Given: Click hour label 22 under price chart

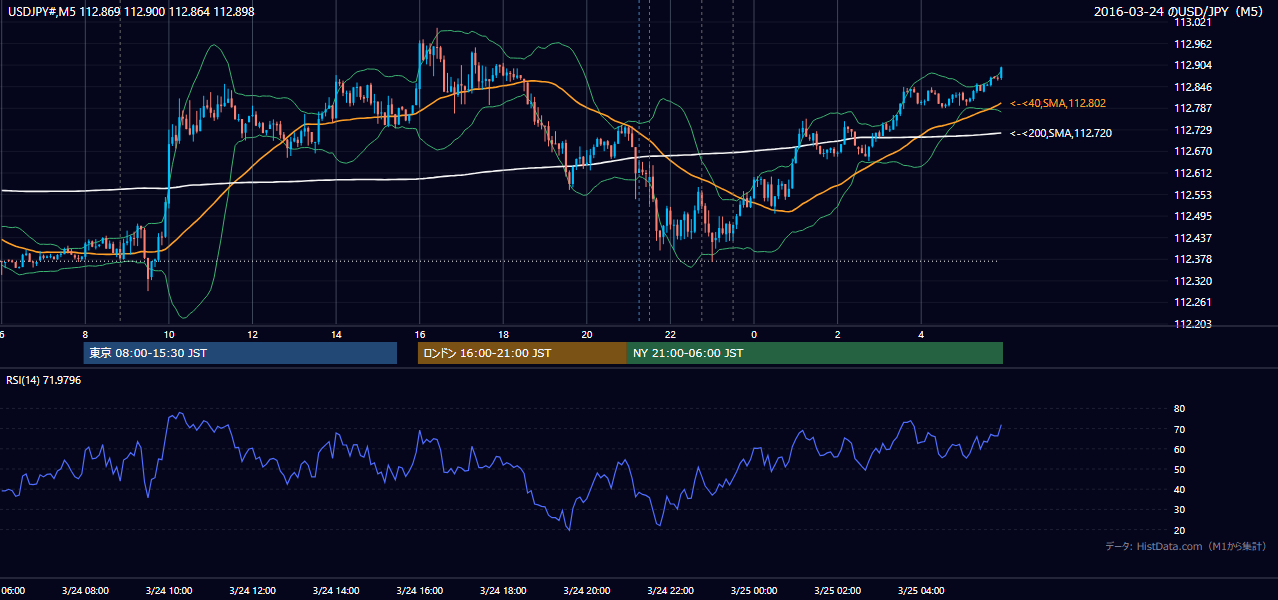Looking at the screenshot, I should (x=670, y=334).
